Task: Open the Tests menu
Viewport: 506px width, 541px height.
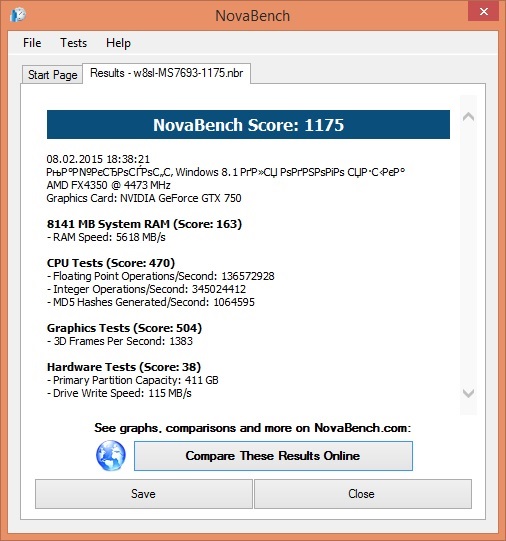Action: pos(73,43)
